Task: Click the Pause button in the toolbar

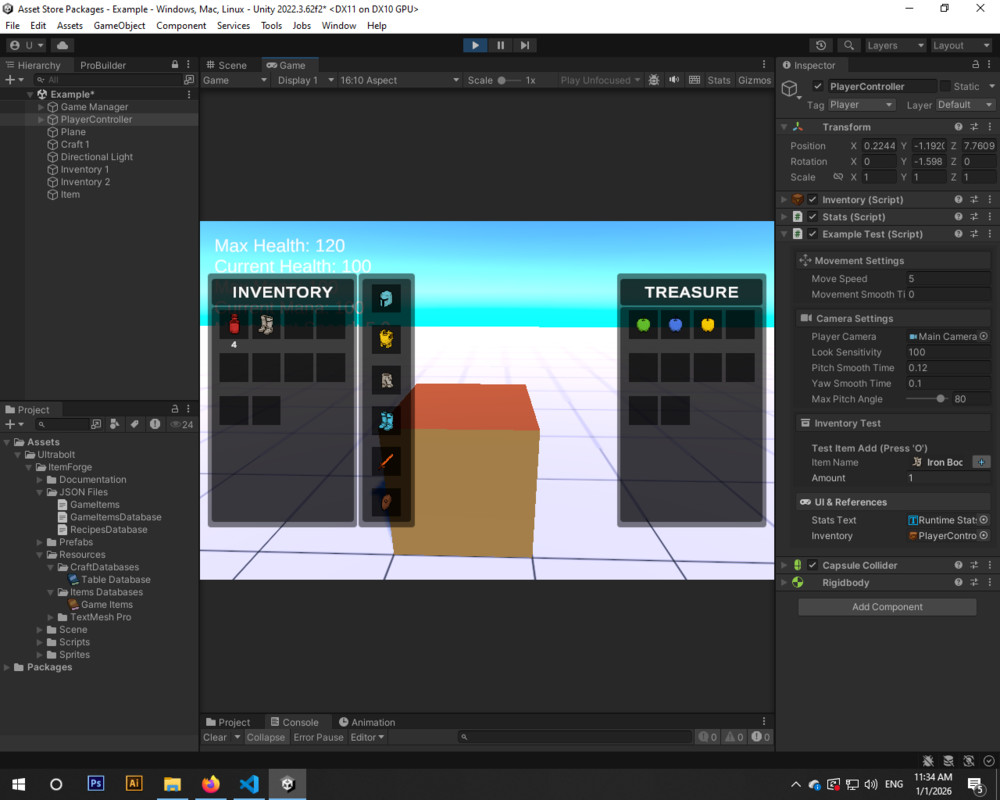Action: coord(500,44)
